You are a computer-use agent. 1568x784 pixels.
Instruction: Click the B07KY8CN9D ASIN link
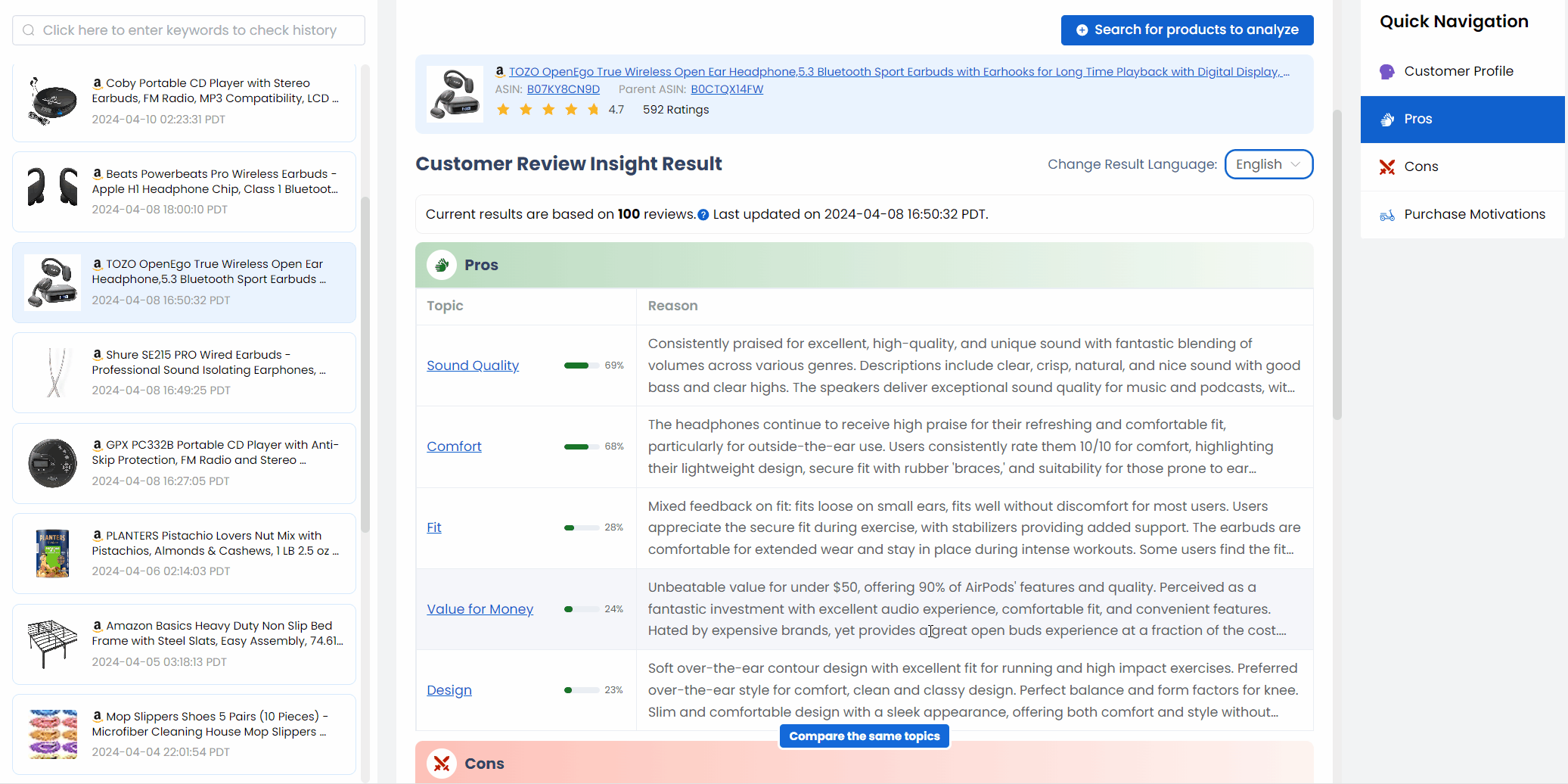[563, 89]
